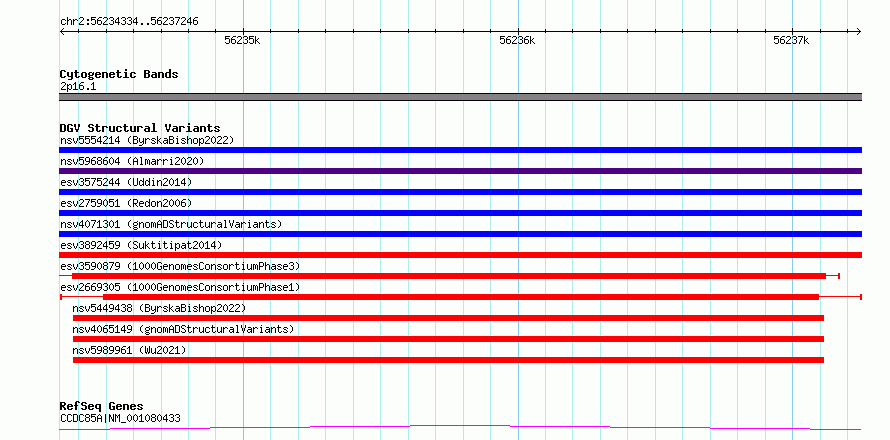This screenshot has width=890, height=440.
Task: Click the esv2759051 (Redon2006) label
Action: click(126, 203)
